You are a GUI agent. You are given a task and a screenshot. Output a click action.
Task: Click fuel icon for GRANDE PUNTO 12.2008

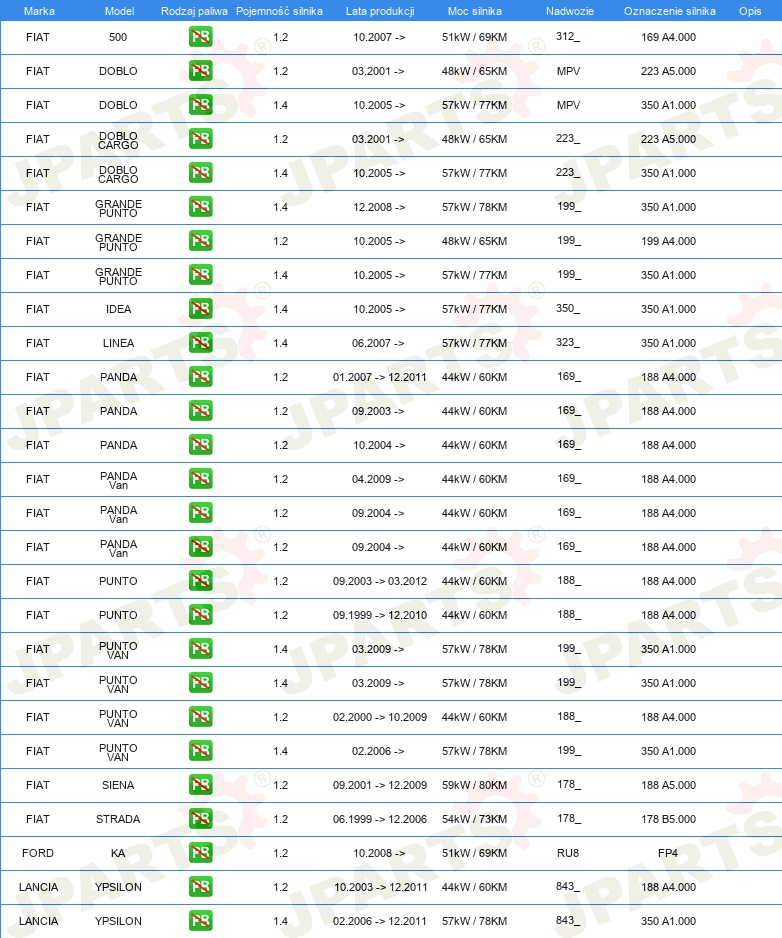[x=200, y=207]
